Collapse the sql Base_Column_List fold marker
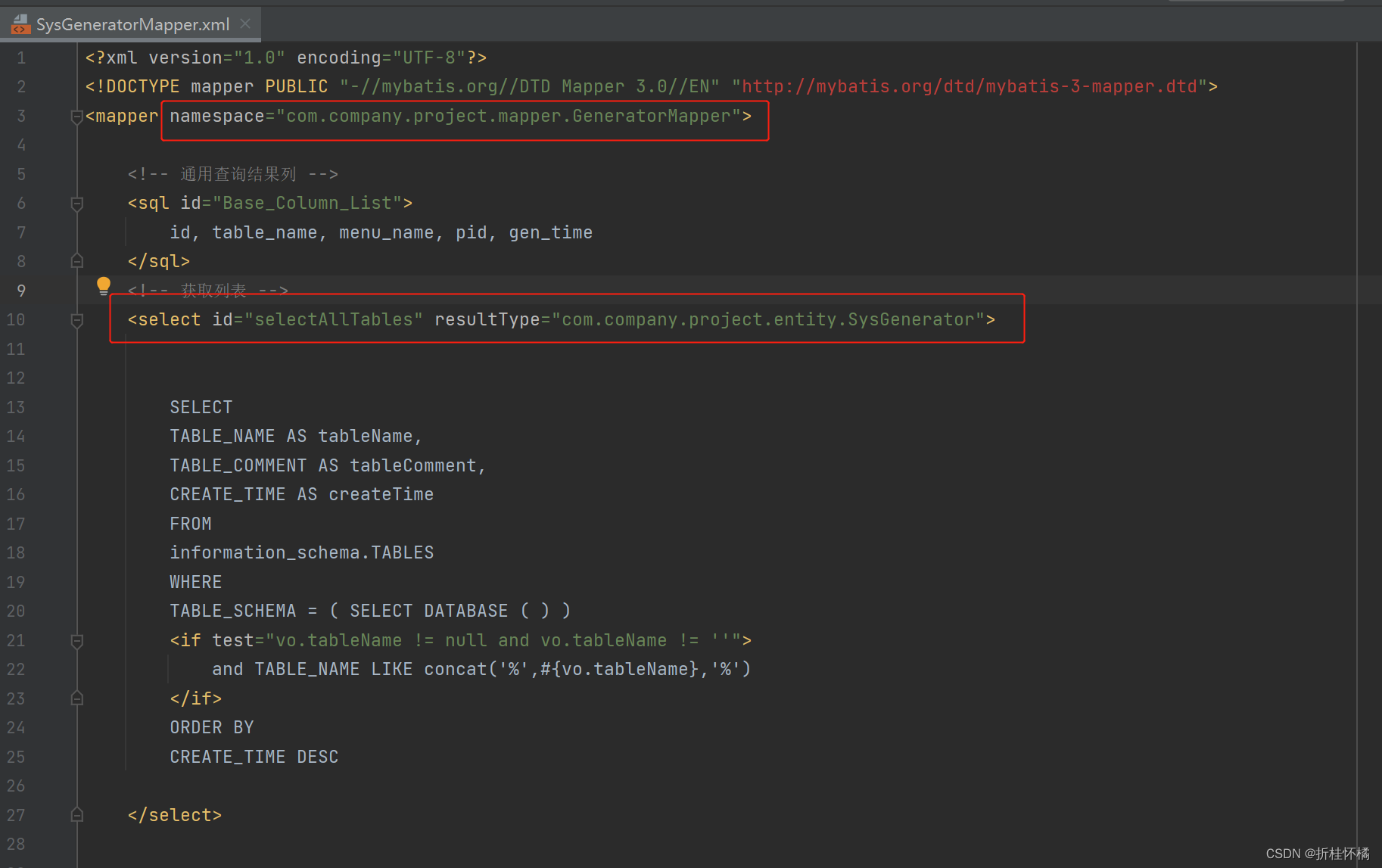Screen dimensions: 1382x868 [x=76, y=204]
